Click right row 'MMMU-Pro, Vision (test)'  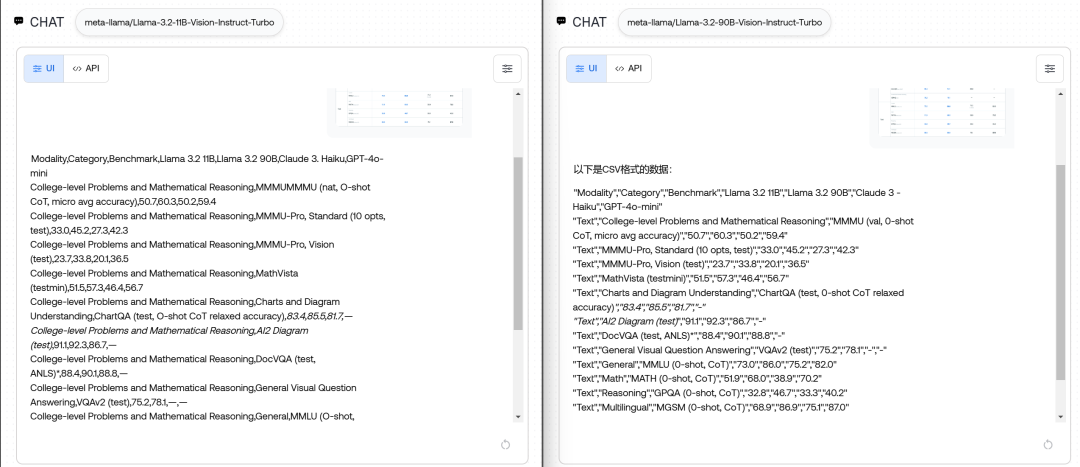click(x=691, y=264)
